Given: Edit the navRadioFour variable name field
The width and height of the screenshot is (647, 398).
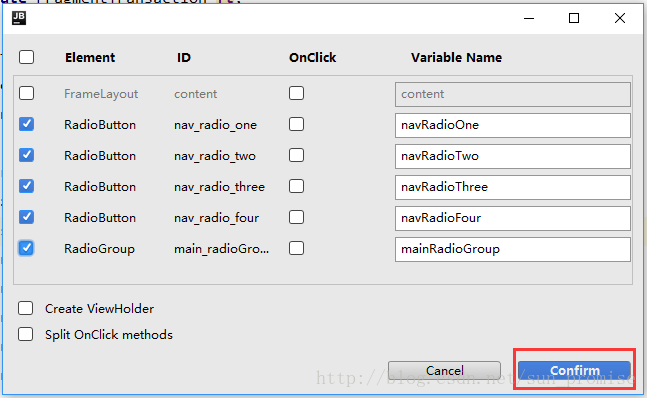Looking at the screenshot, I should click(x=512, y=218).
